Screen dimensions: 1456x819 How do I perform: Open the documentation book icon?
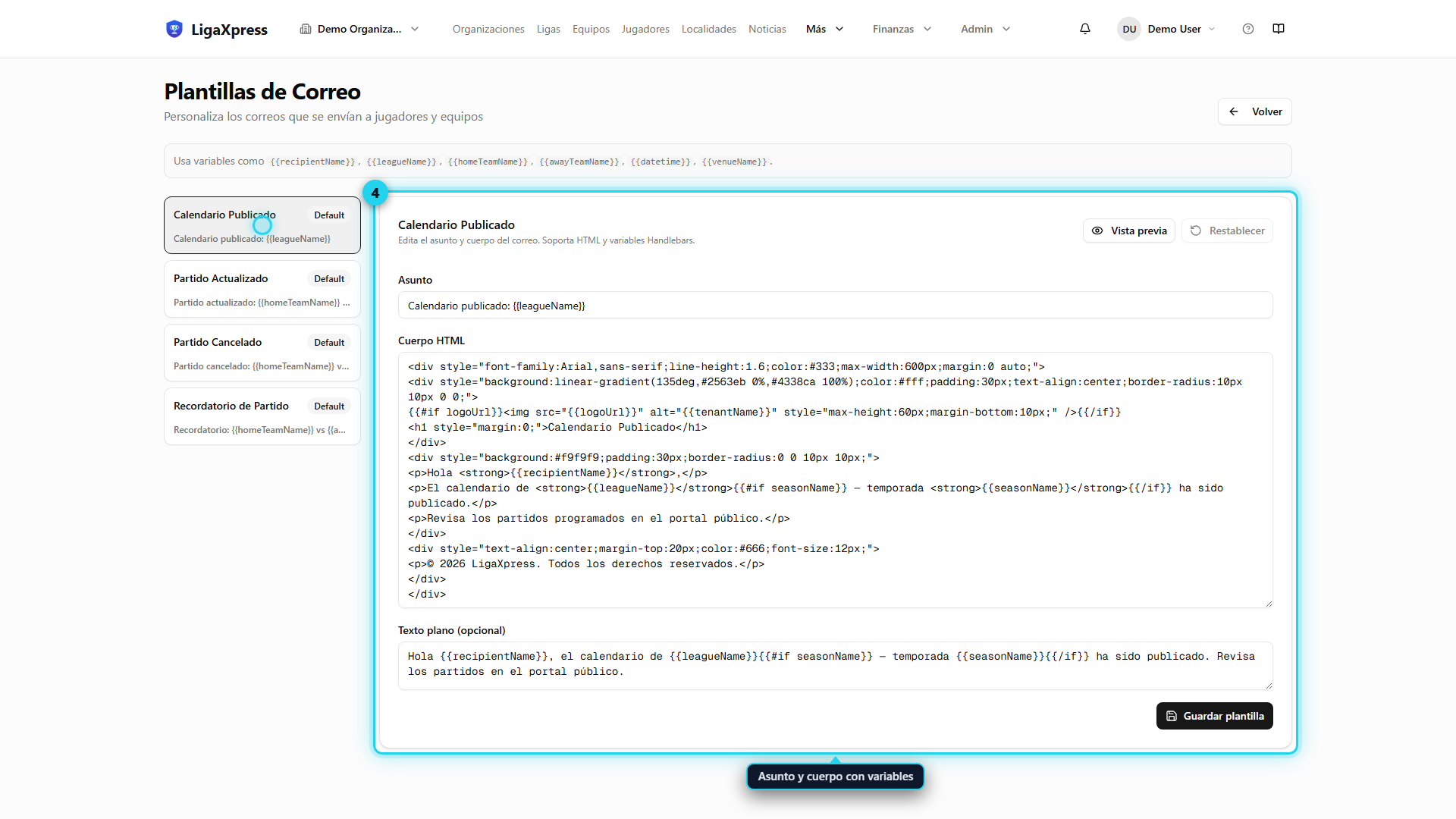tap(1279, 29)
